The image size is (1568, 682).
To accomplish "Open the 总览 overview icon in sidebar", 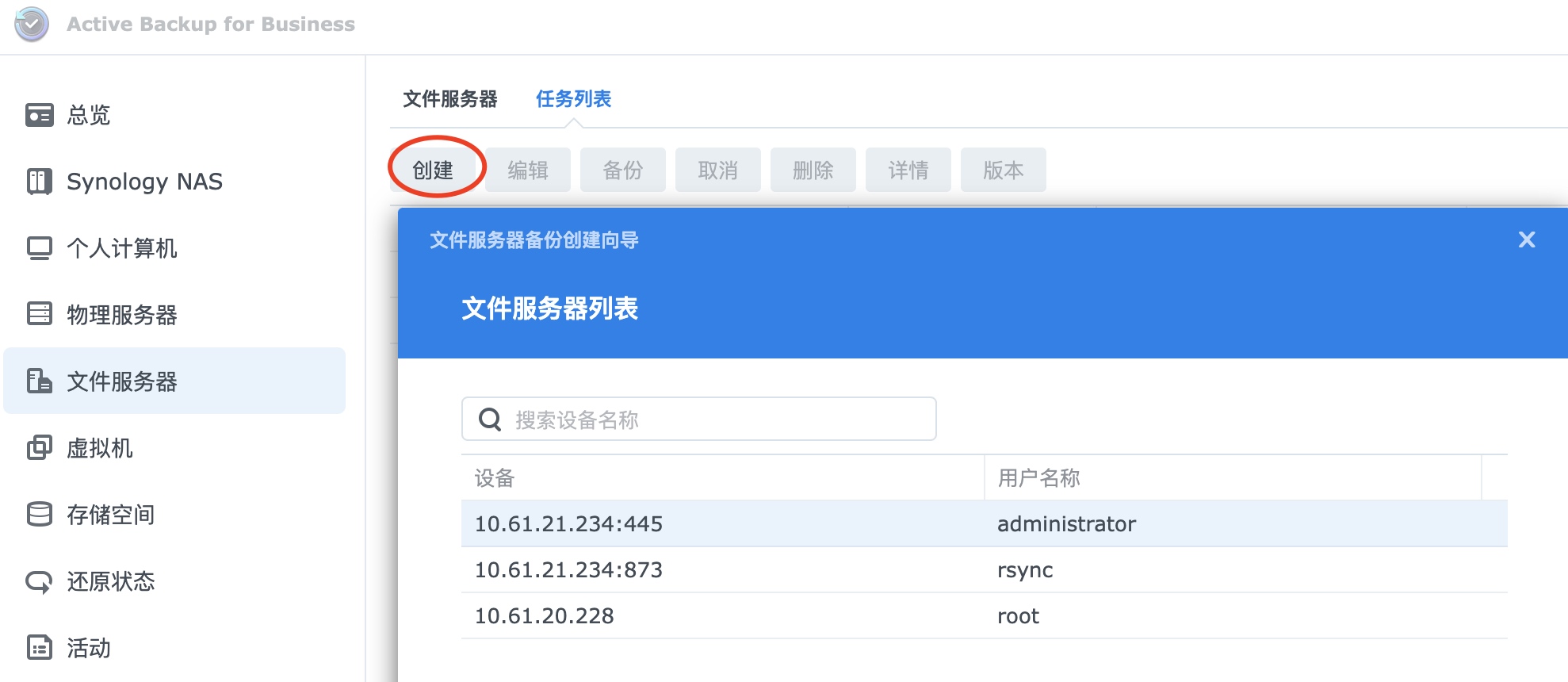I will pos(40,115).
